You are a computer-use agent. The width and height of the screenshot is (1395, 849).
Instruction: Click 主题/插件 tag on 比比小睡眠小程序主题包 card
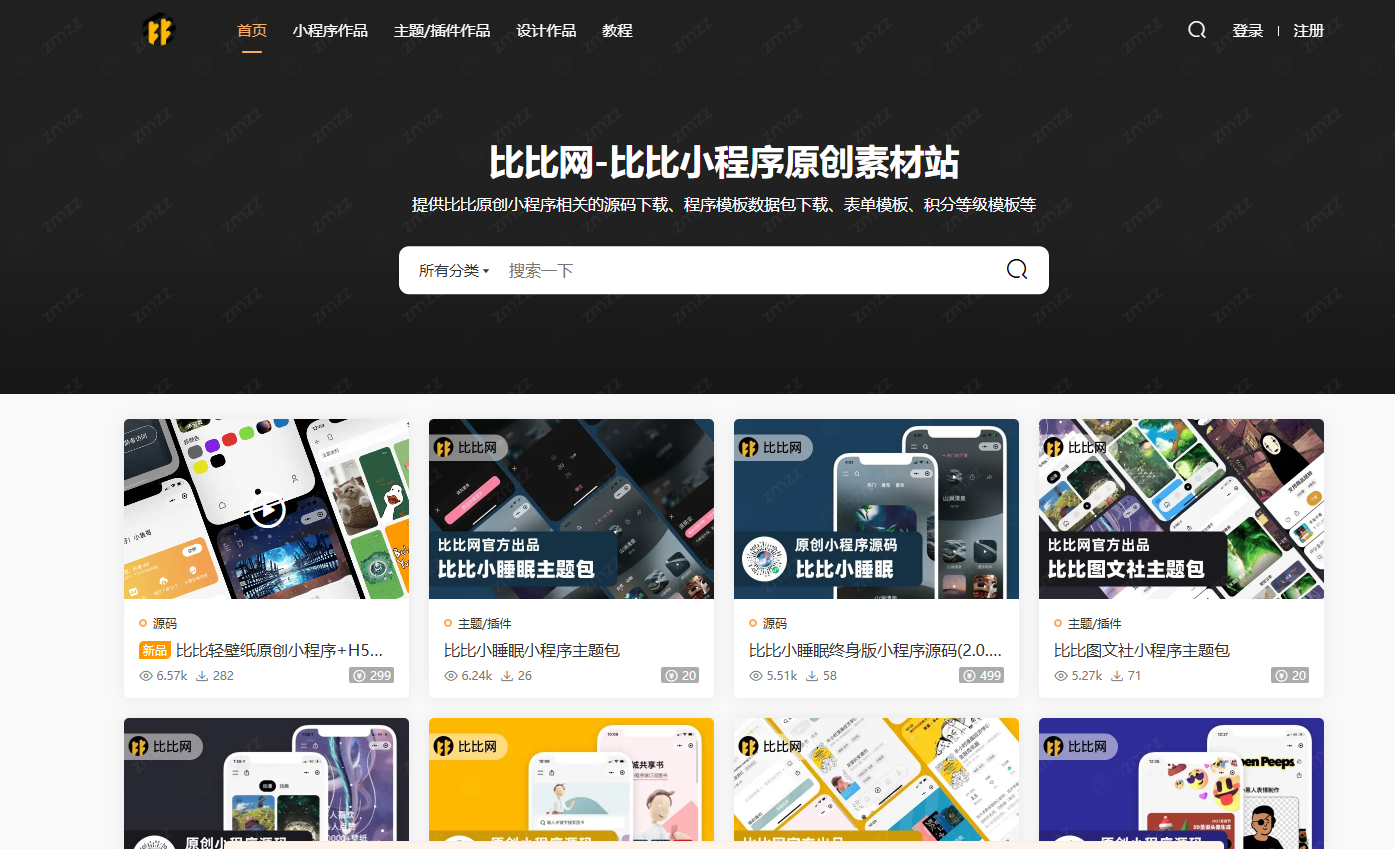click(485, 623)
